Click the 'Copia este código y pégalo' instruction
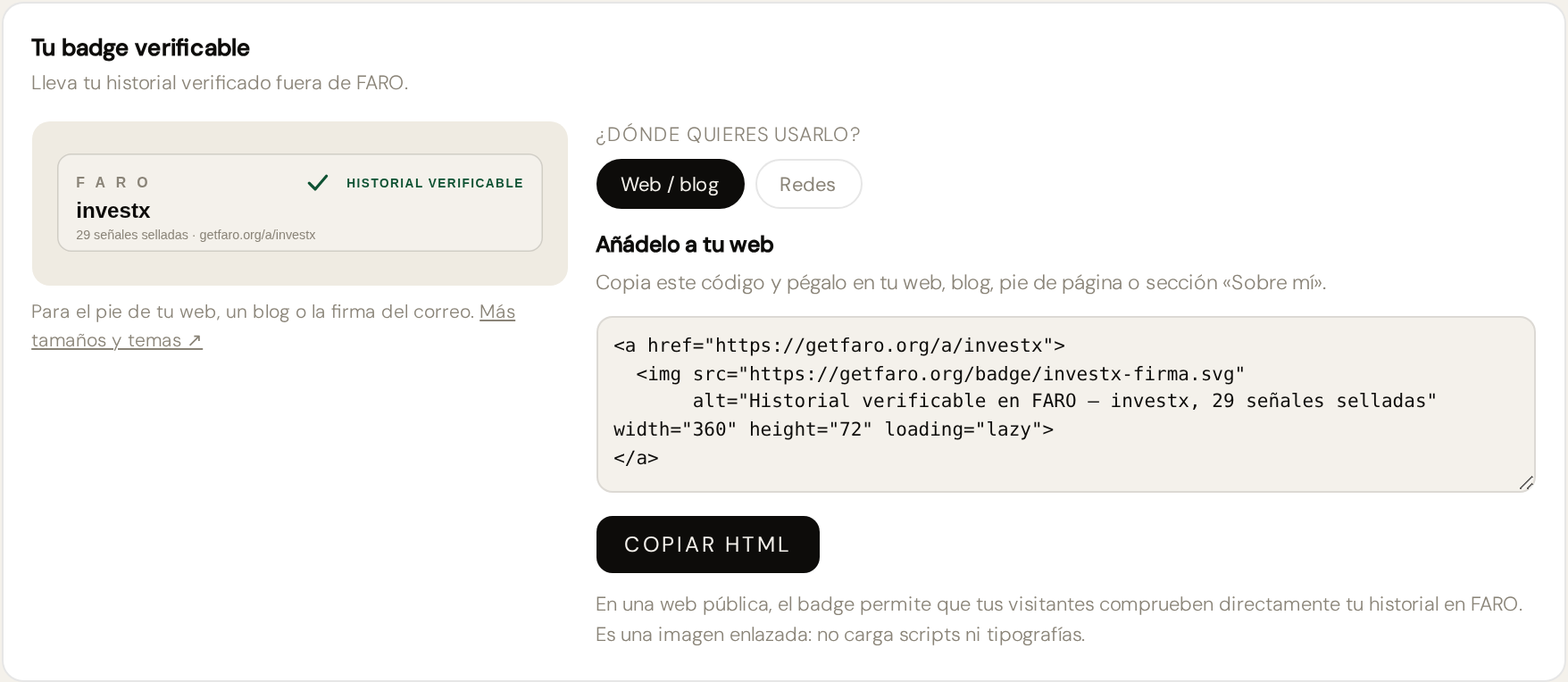 point(961,283)
